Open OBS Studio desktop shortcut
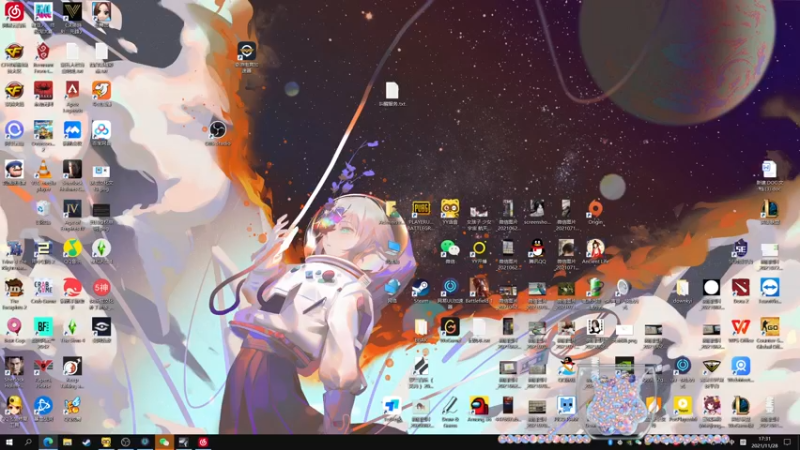 click(x=217, y=130)
